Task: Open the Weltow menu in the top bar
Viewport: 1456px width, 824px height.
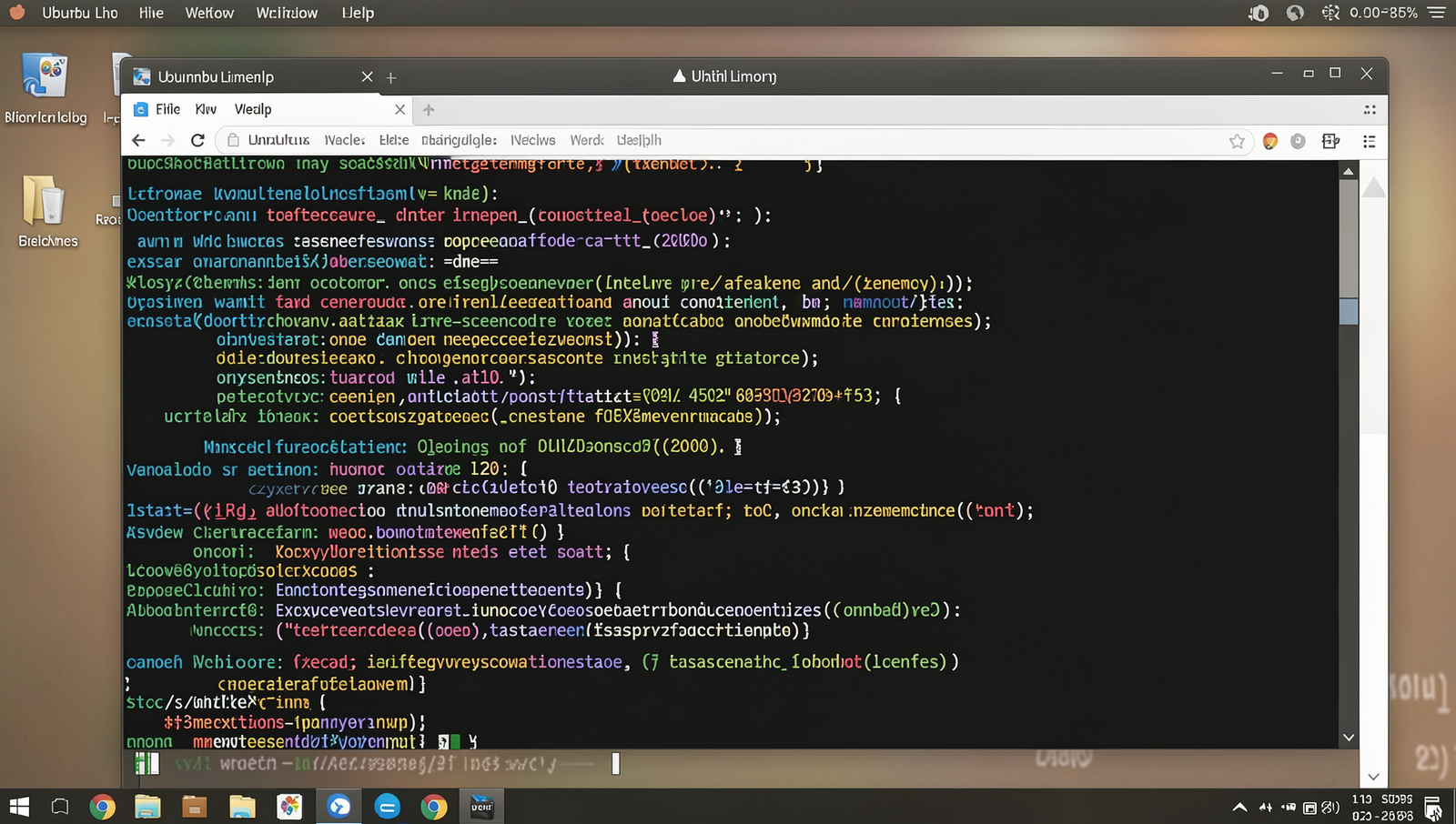Action: tap(209, 13)
